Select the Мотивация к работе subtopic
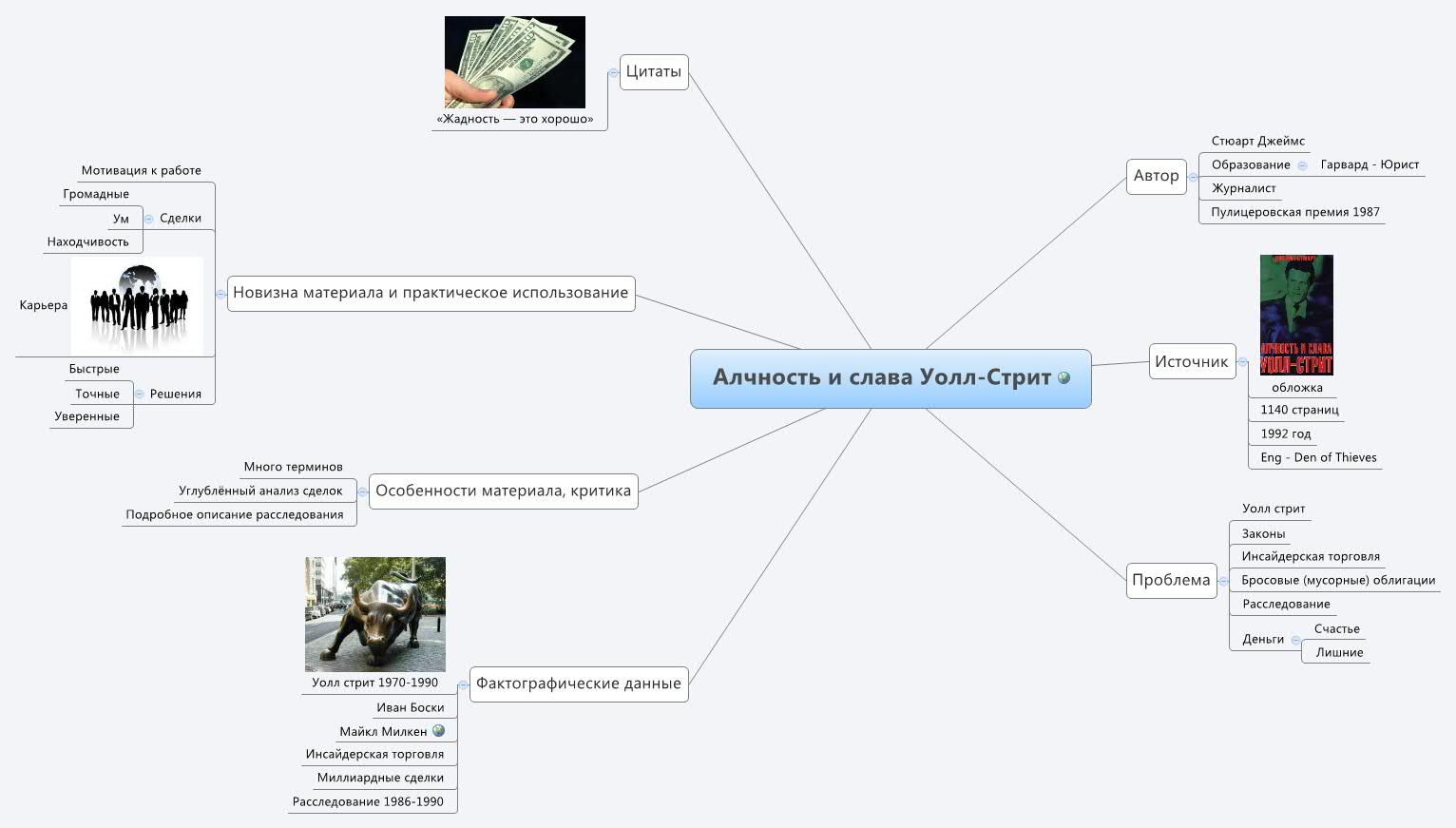 pyautogui.click(x=142, y=171)
